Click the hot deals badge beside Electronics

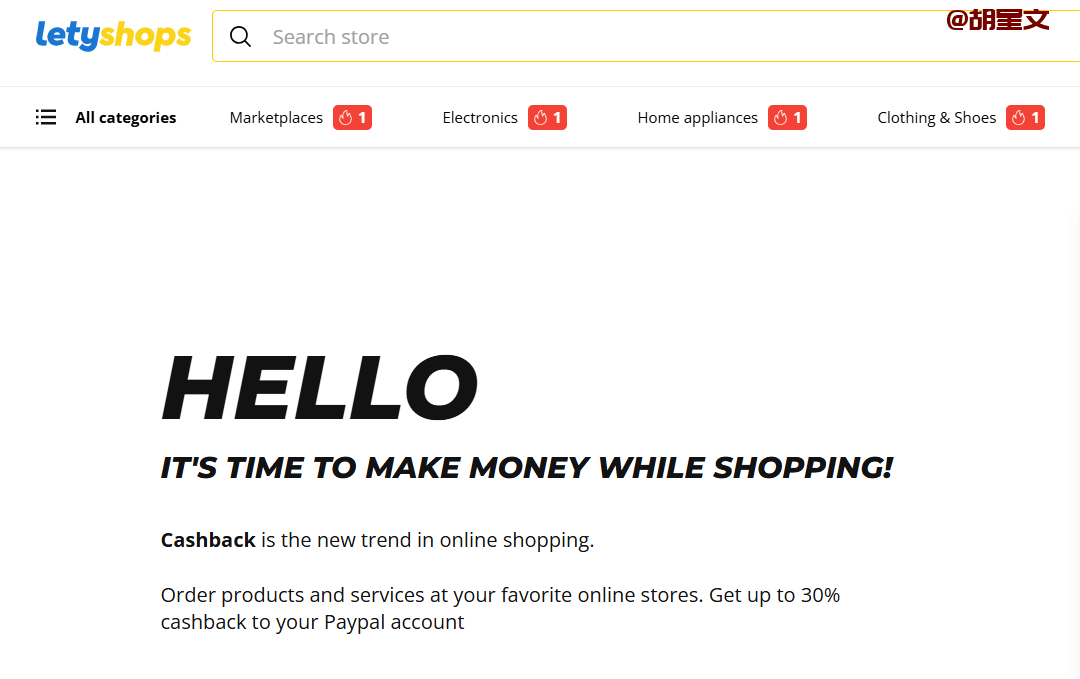pos(547,118)
